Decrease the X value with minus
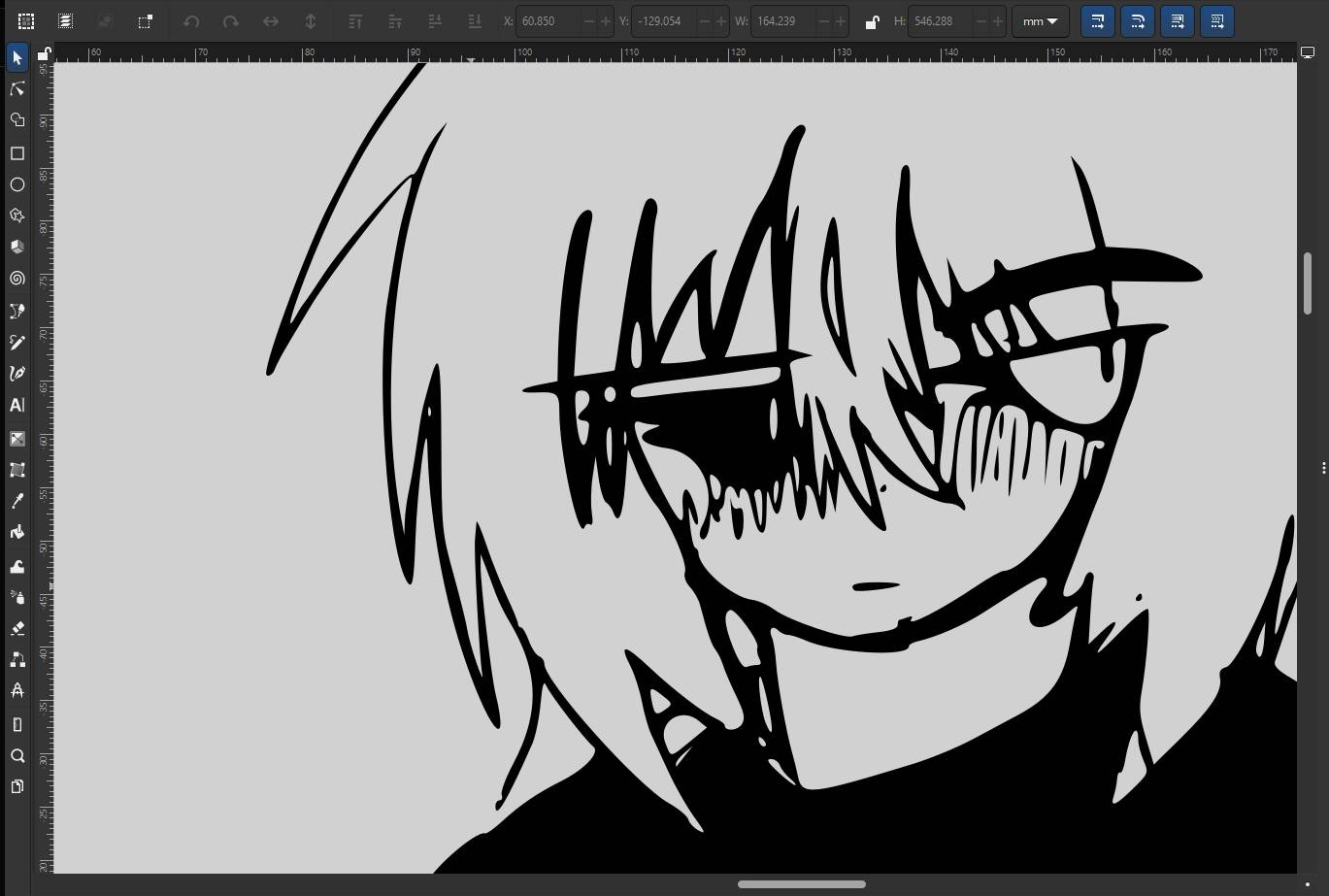 click(x=589, y=21)
